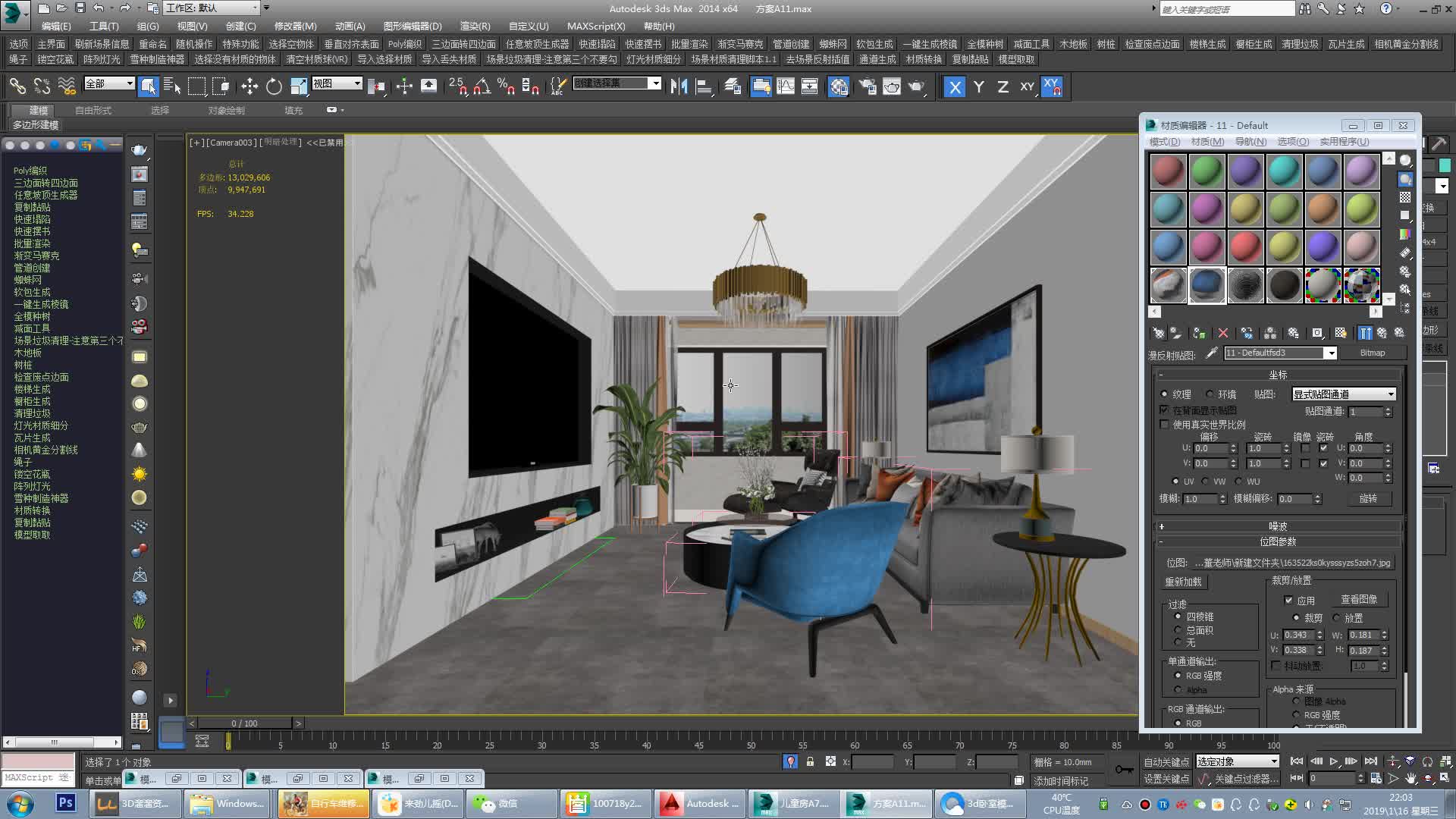Uncheck the 应用 crop checkbox

[1288, 600]
